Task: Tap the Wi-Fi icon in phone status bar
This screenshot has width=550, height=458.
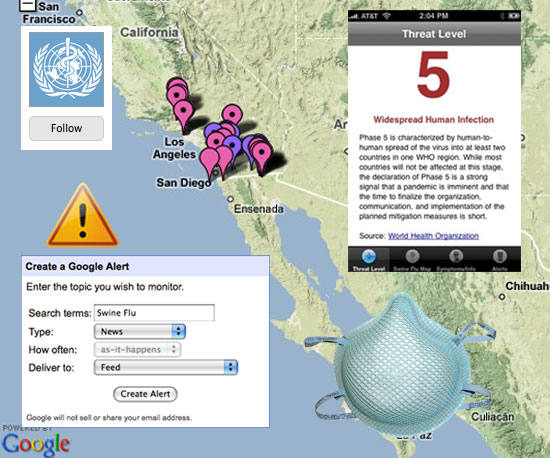Action: coord(387,16)
